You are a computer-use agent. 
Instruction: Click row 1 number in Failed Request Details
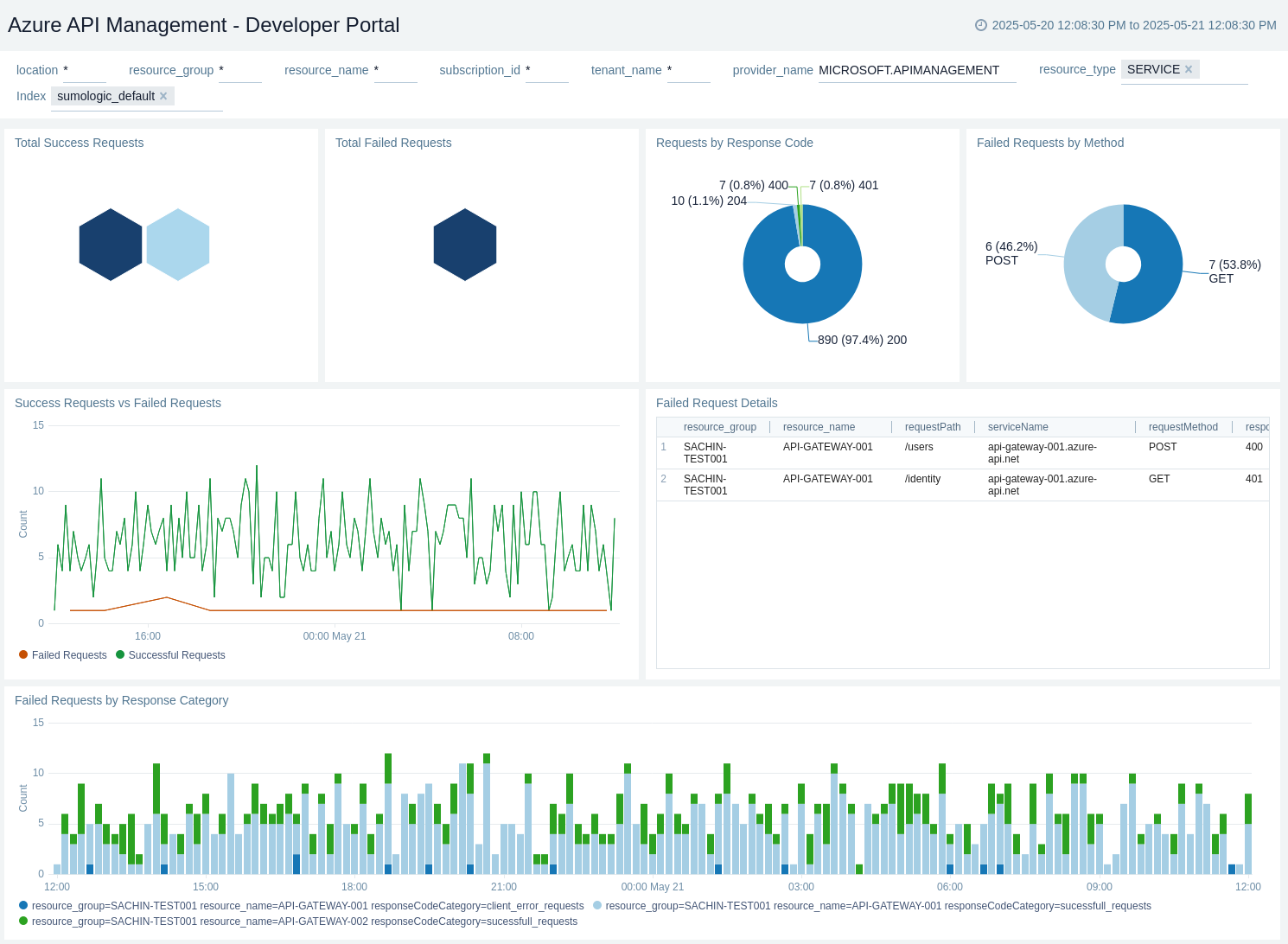click(x=664, y=447)
